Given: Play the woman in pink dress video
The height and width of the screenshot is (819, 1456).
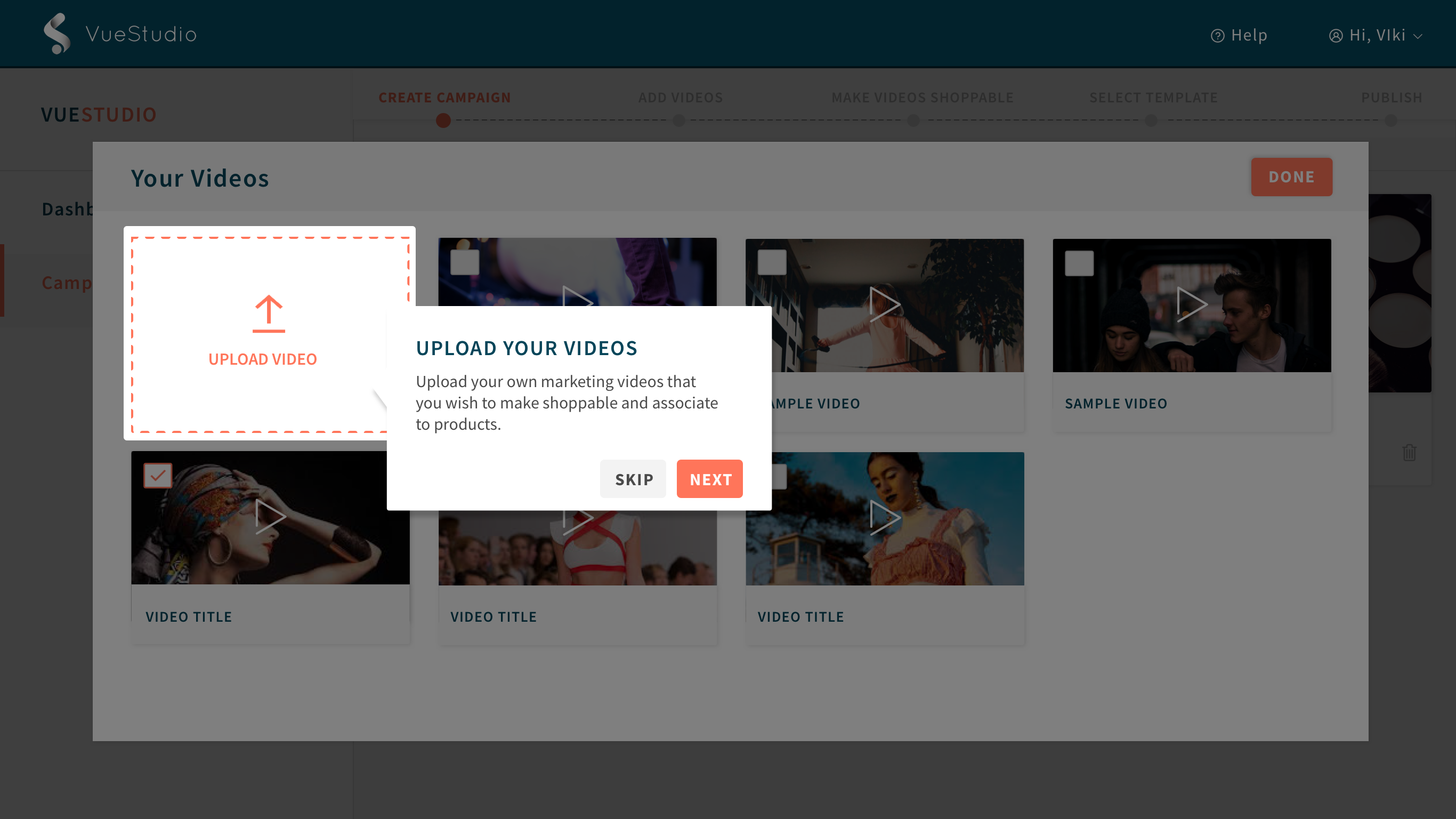Looking at the screenshot, I should [x=884, y=517].
